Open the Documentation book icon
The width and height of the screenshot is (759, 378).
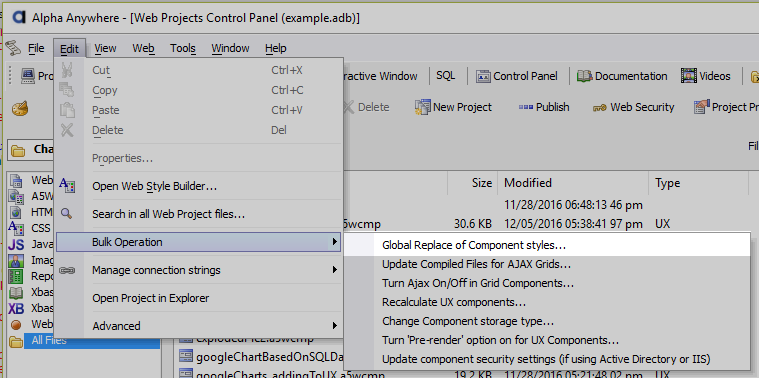tap(584, 76)
